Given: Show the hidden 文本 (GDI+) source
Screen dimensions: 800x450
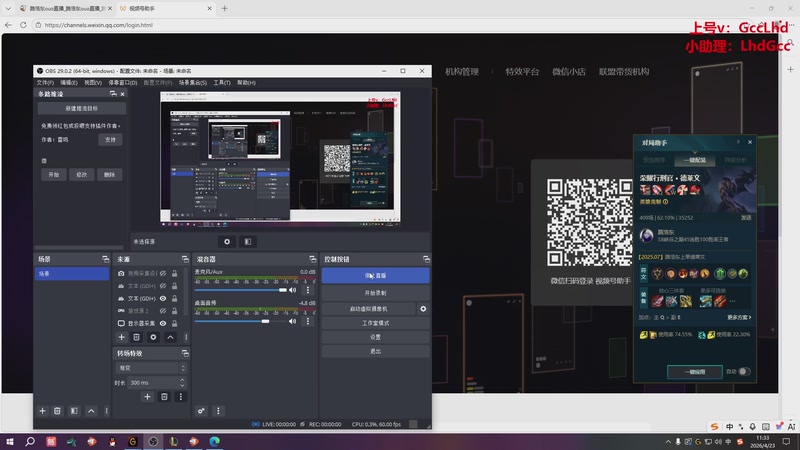Looking at the screenshot, I should [163, 286].
